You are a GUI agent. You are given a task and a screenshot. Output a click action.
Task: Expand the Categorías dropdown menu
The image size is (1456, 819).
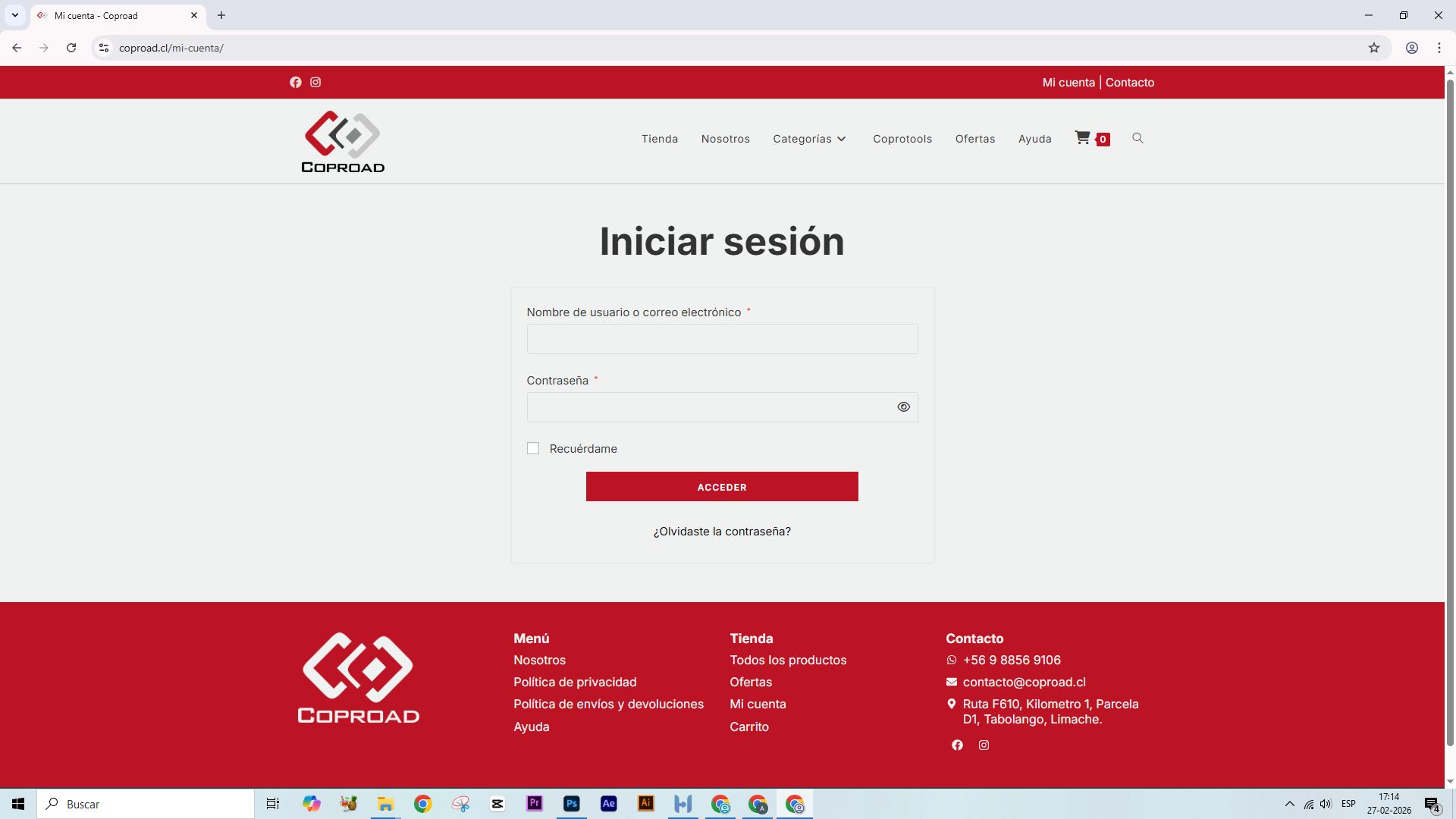click(x=809, y=139)
